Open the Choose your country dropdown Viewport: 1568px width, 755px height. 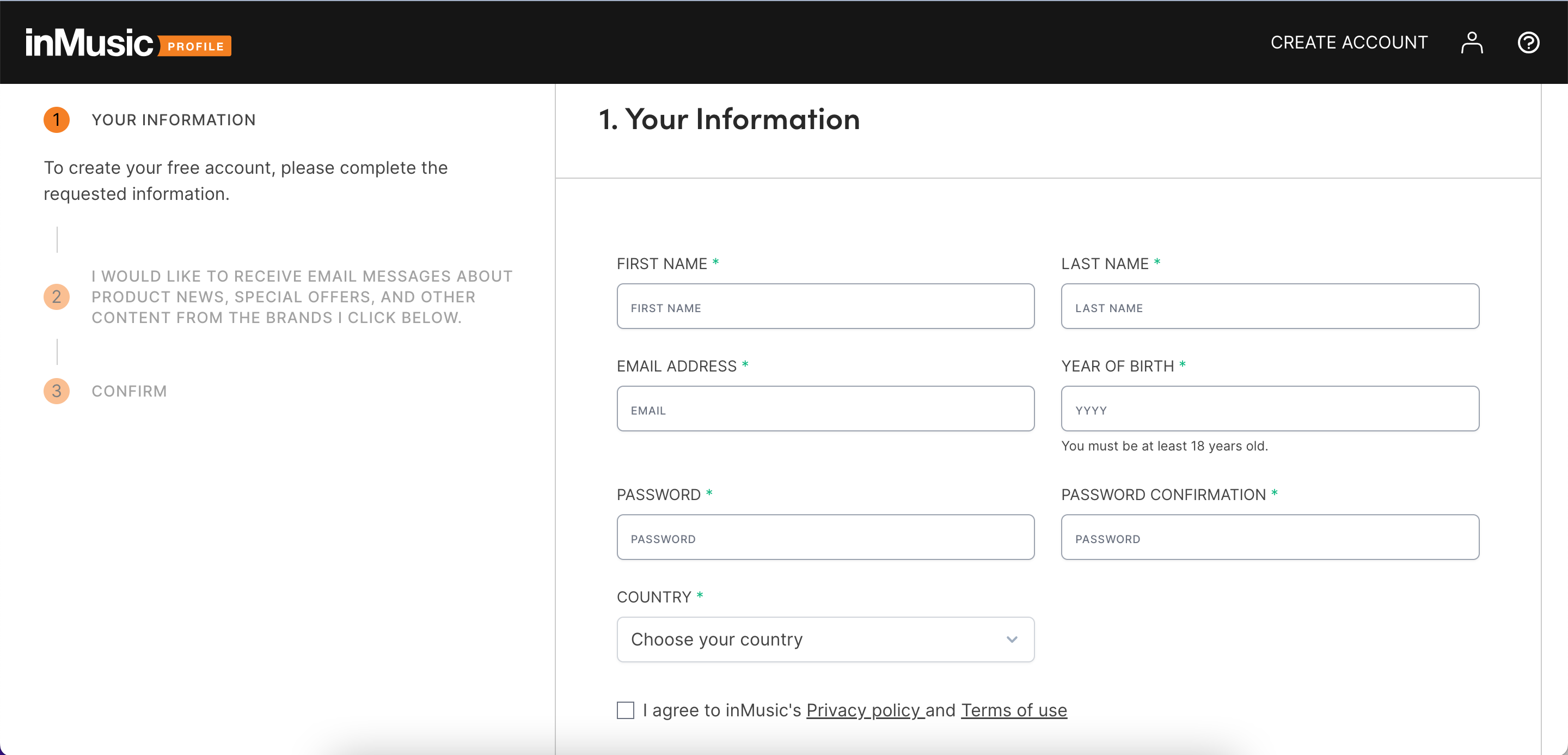click(x=825, y=640)
